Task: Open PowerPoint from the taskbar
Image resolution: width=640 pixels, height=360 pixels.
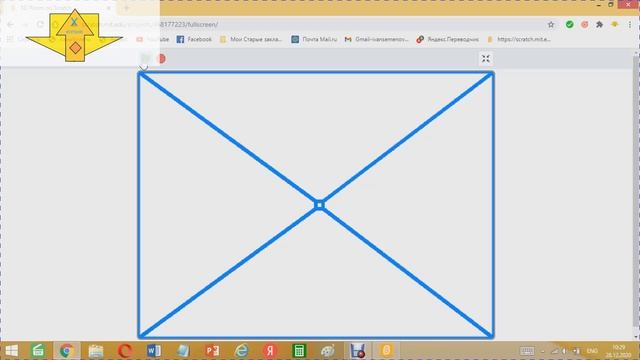Action: tap(212, 351)
